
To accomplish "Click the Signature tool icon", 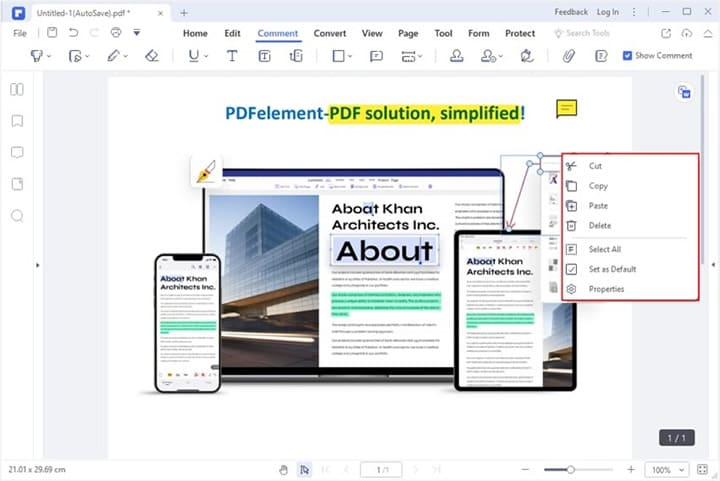I will [x=526, y=56].
